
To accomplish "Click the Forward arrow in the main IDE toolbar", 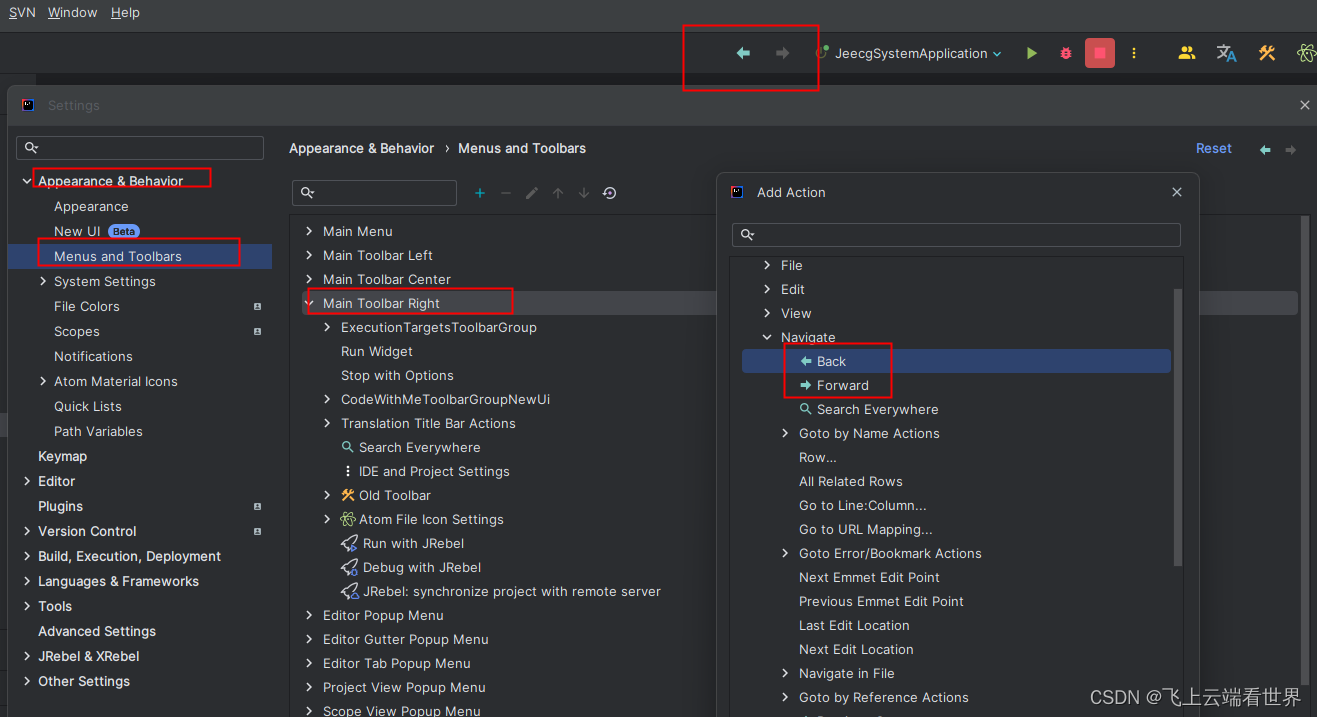I will coord(783,53).
